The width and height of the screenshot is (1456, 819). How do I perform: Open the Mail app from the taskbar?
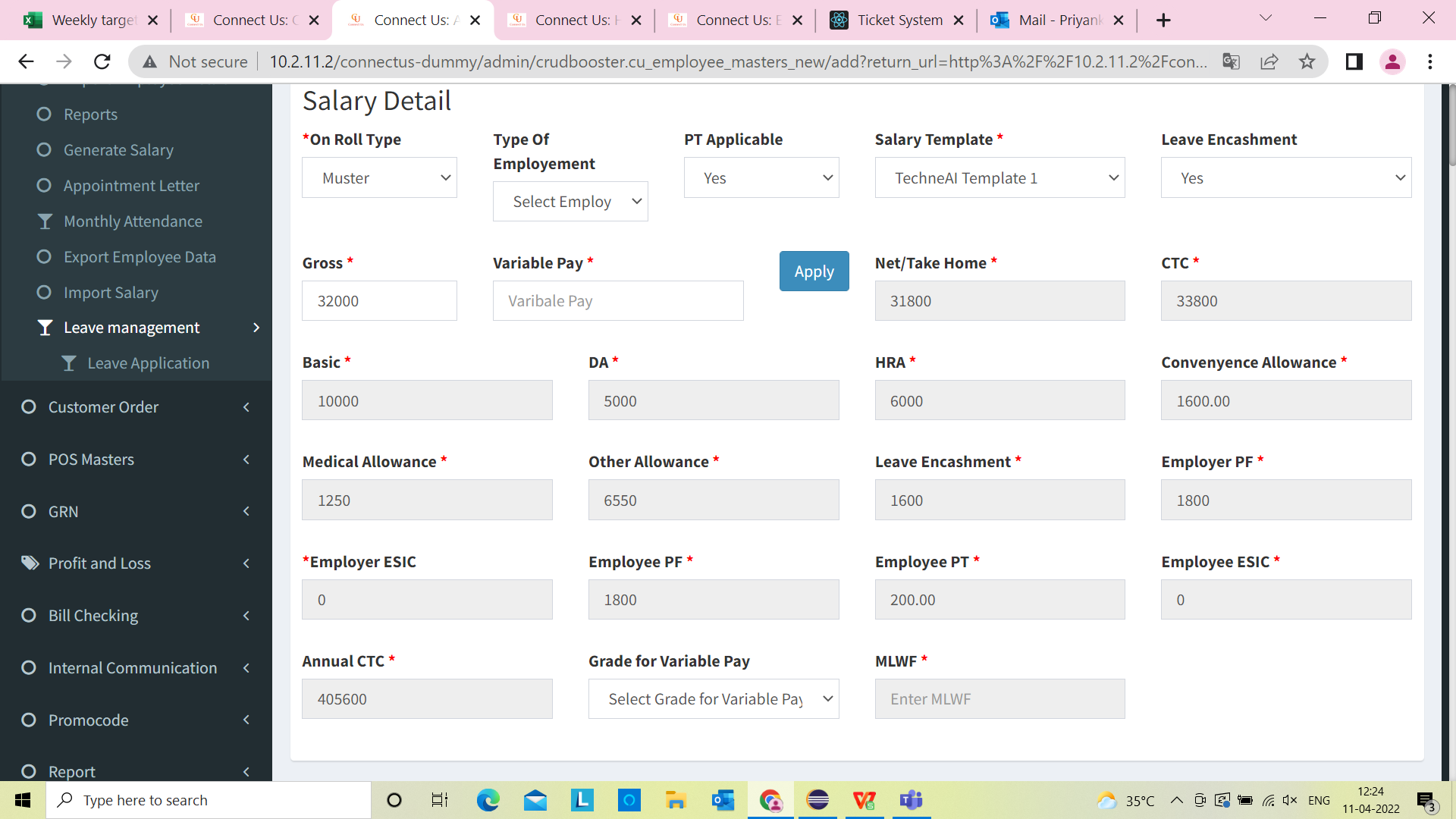click(x=535, y=800)
